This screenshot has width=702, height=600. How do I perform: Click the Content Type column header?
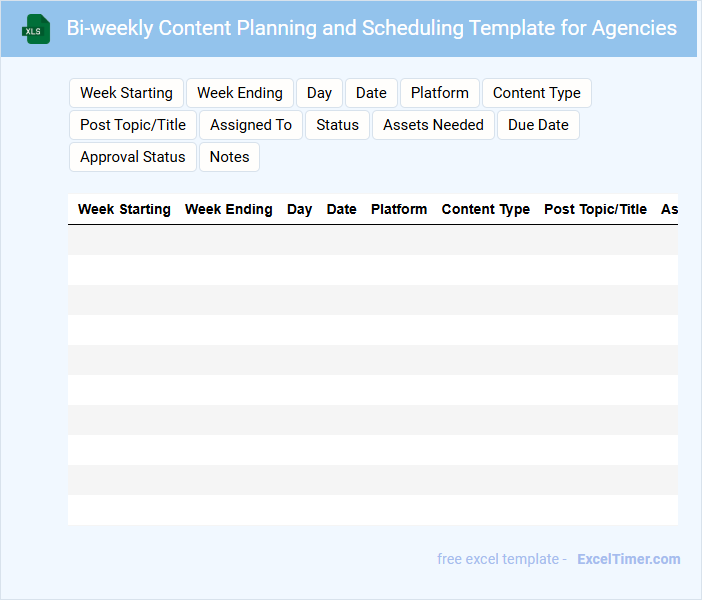point(486,210)
